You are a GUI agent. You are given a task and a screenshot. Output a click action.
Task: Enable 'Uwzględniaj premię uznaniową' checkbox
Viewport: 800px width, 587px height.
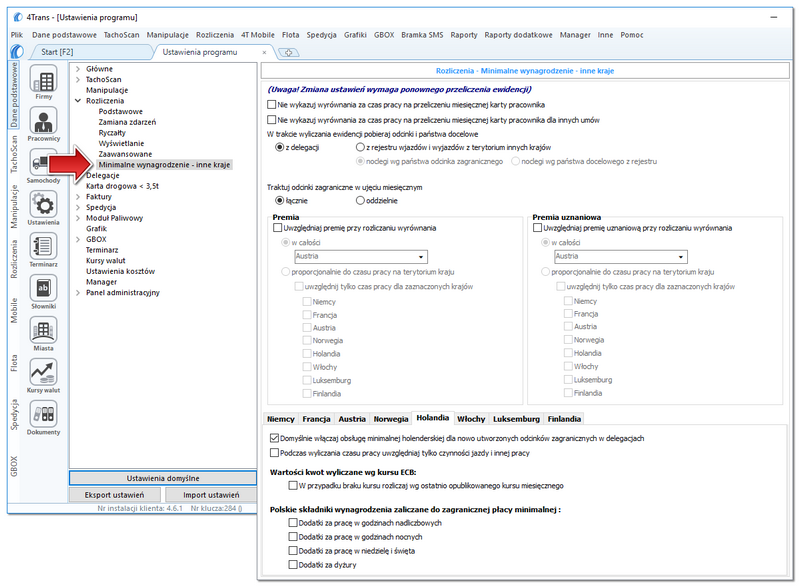click(537, 228)
